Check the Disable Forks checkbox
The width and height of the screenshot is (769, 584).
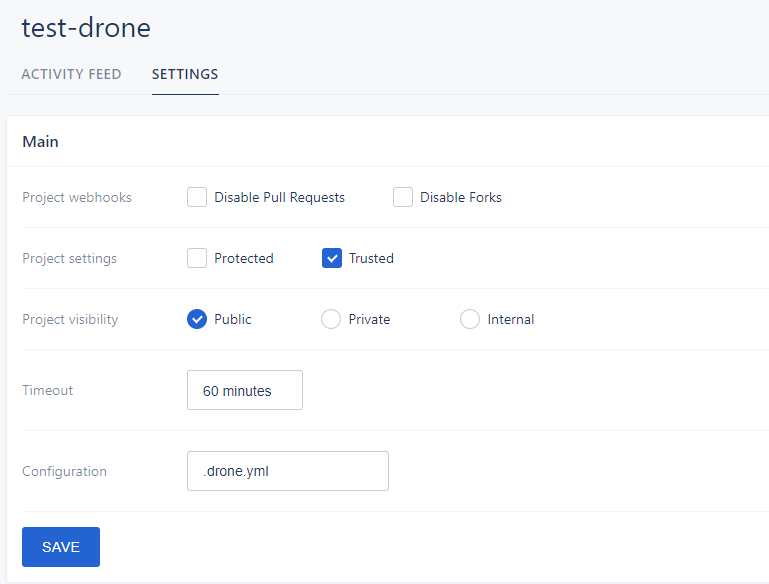tap(403, 197)
